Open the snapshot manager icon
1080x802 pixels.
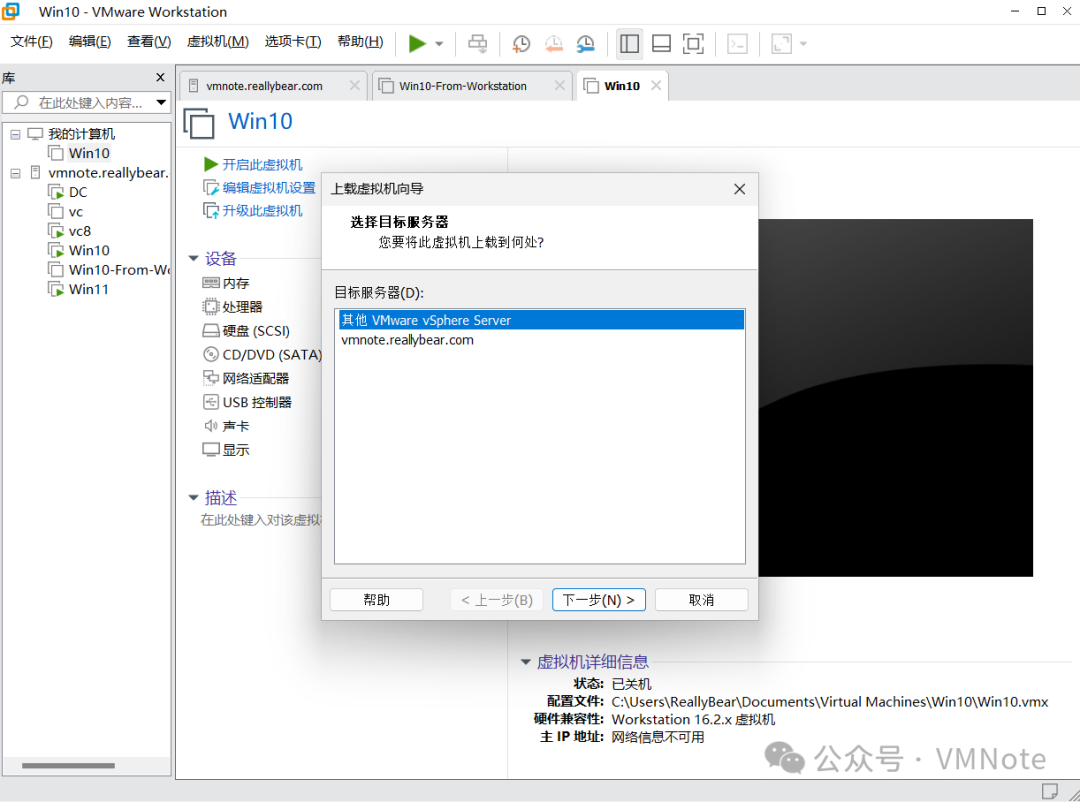(x=585, y=43)
